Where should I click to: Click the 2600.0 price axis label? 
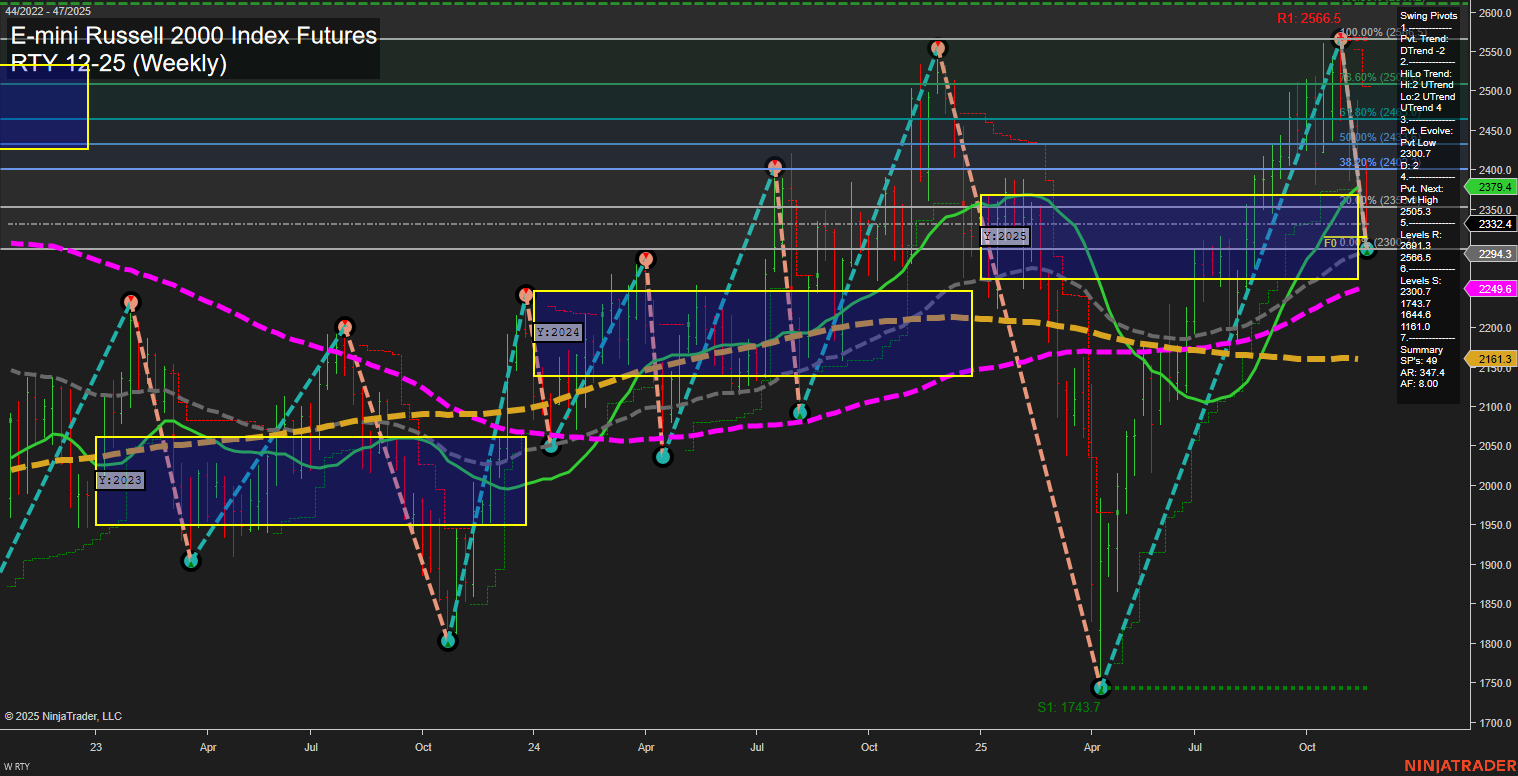coord(1494,13)
